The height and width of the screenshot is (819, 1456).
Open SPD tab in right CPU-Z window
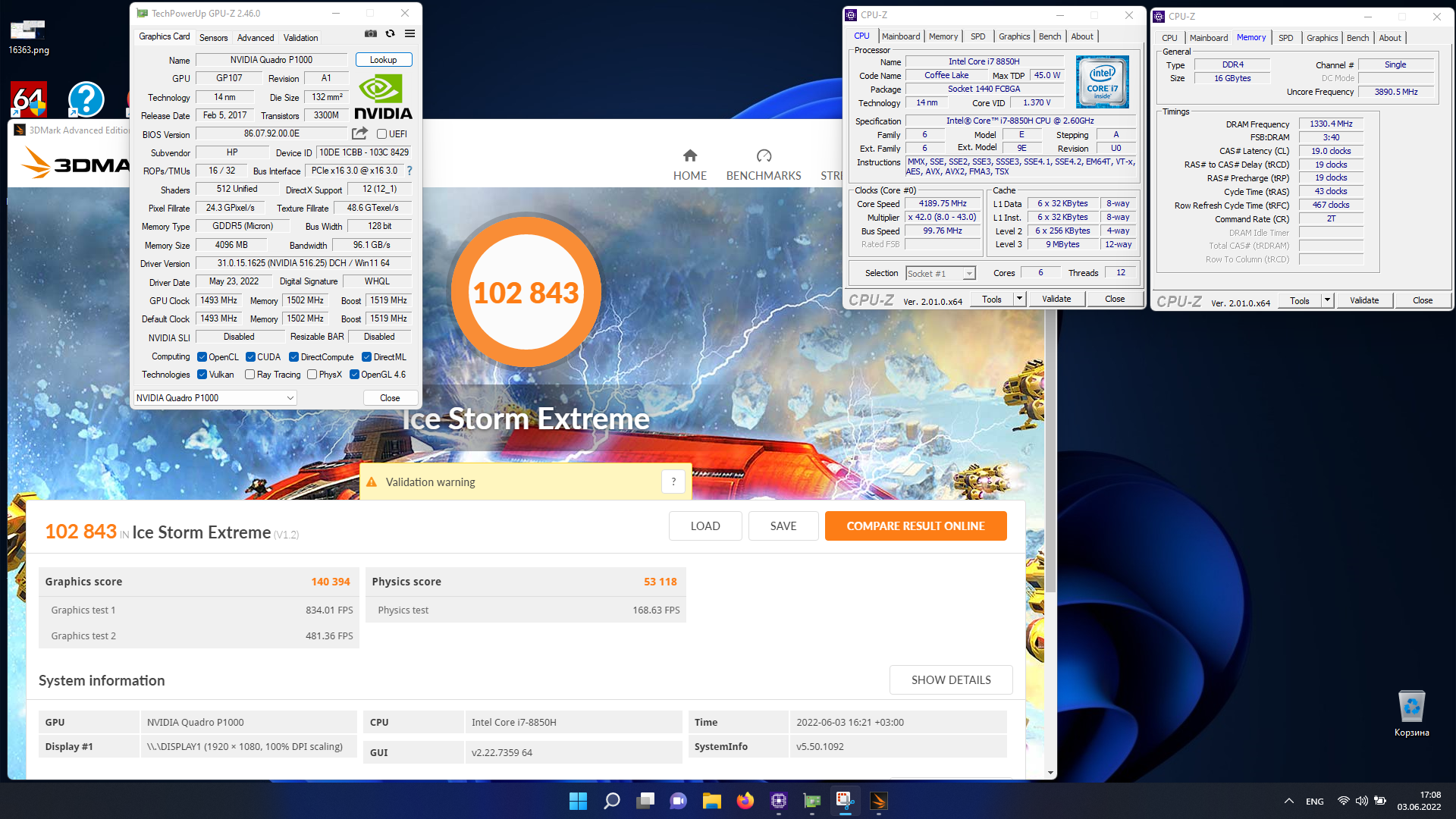click(x=1285, y=38)
